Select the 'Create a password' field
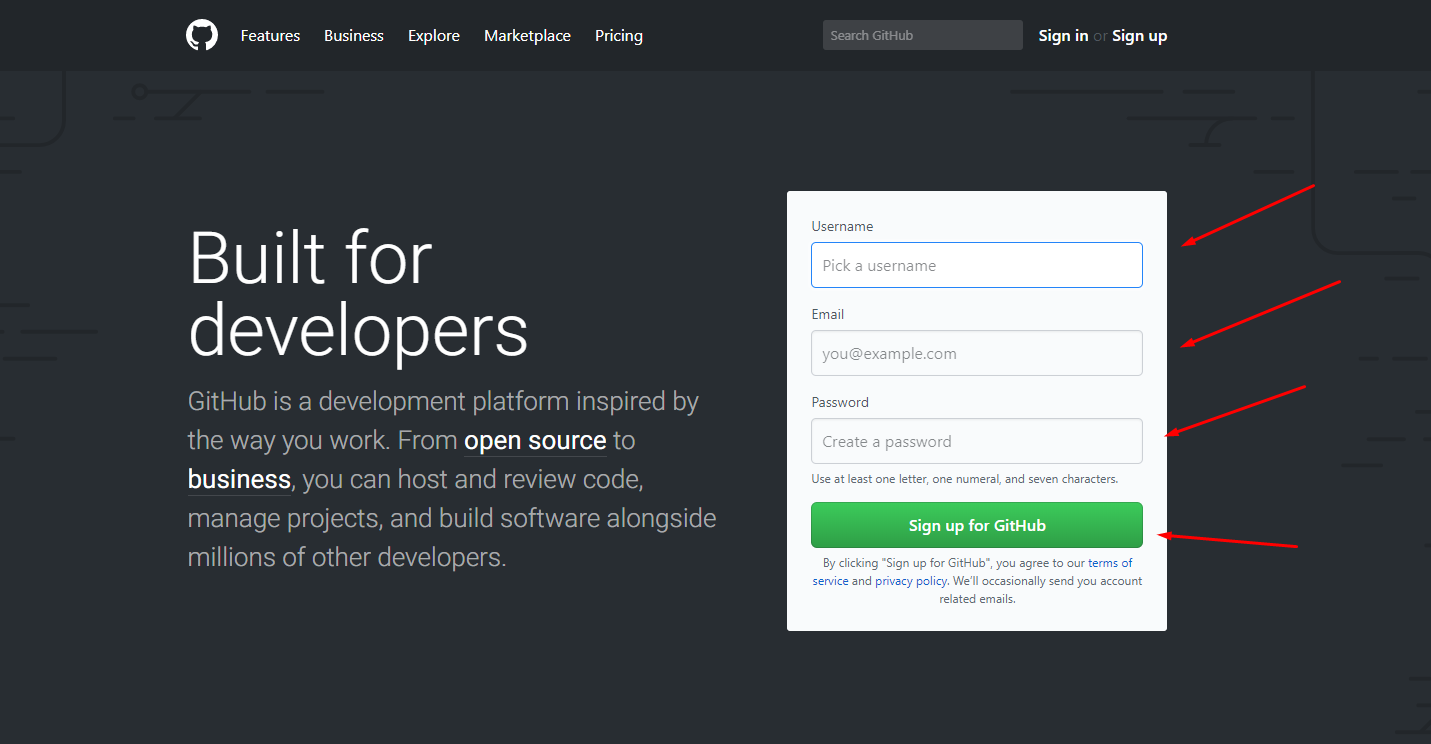The height and width of the screenshot is (744, 1431). pos(976,441)
